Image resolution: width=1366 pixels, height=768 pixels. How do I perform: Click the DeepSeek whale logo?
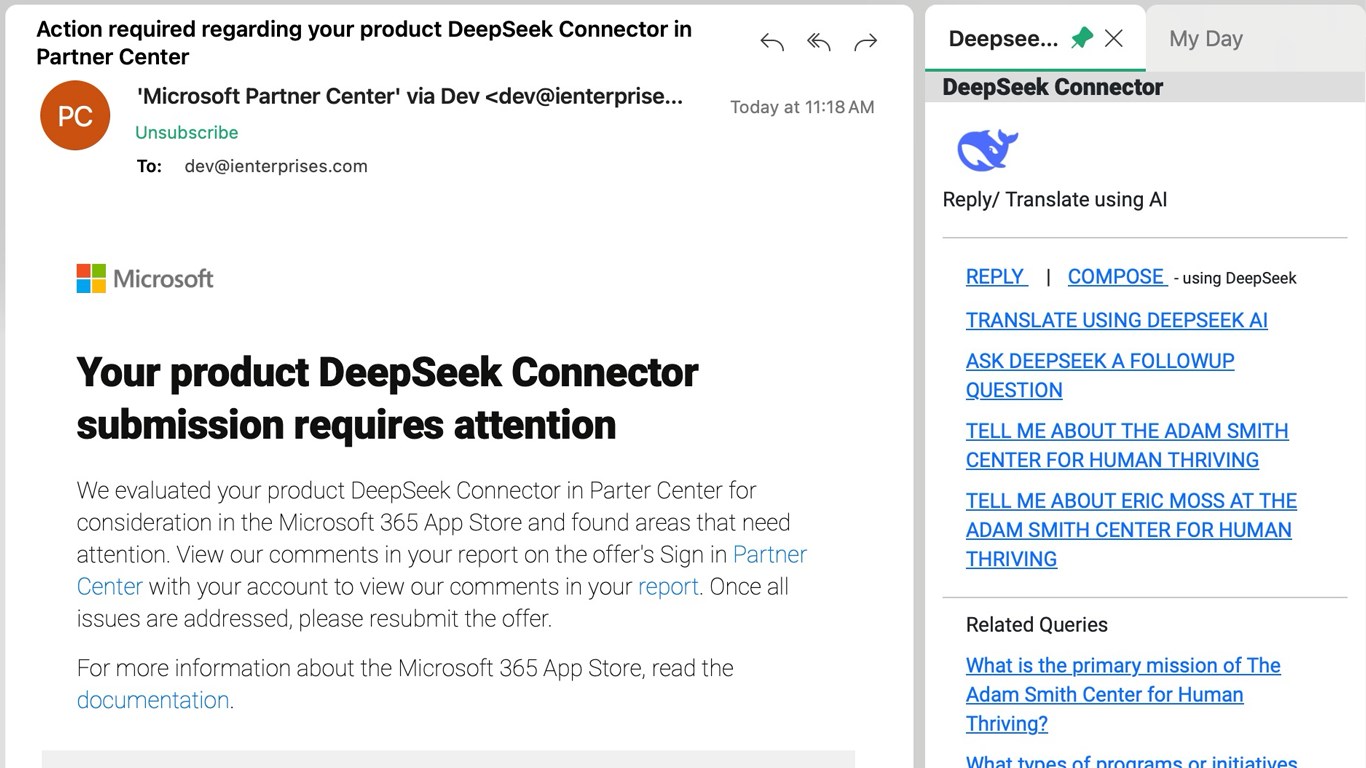point(987,150)
